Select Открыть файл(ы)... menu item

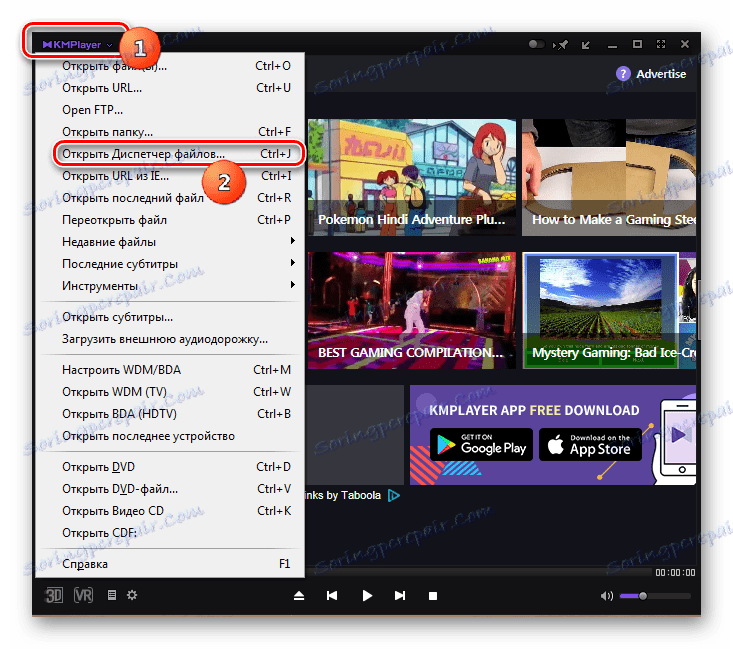(170, 66)
